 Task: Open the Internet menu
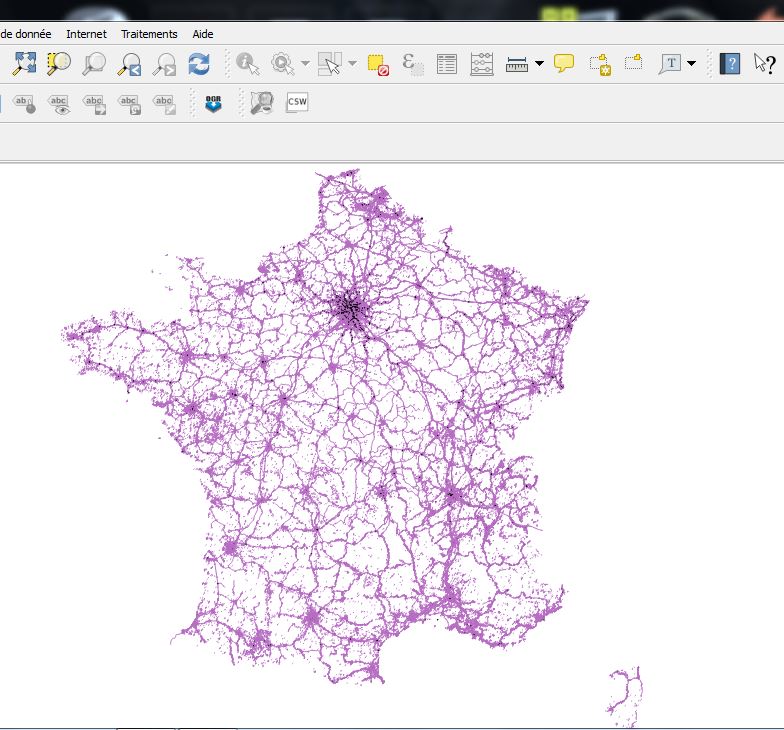tap(86, 34)
